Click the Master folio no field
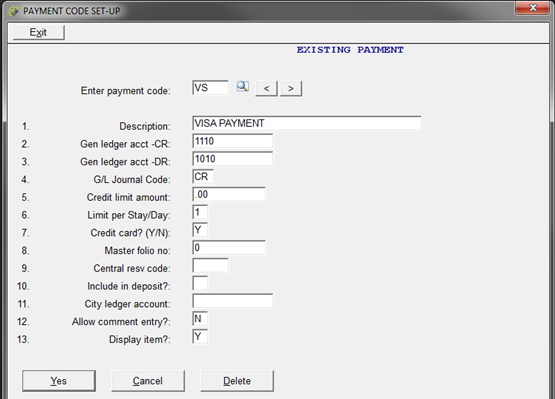Screen dimensions: 555x399 tap(229, 247)
